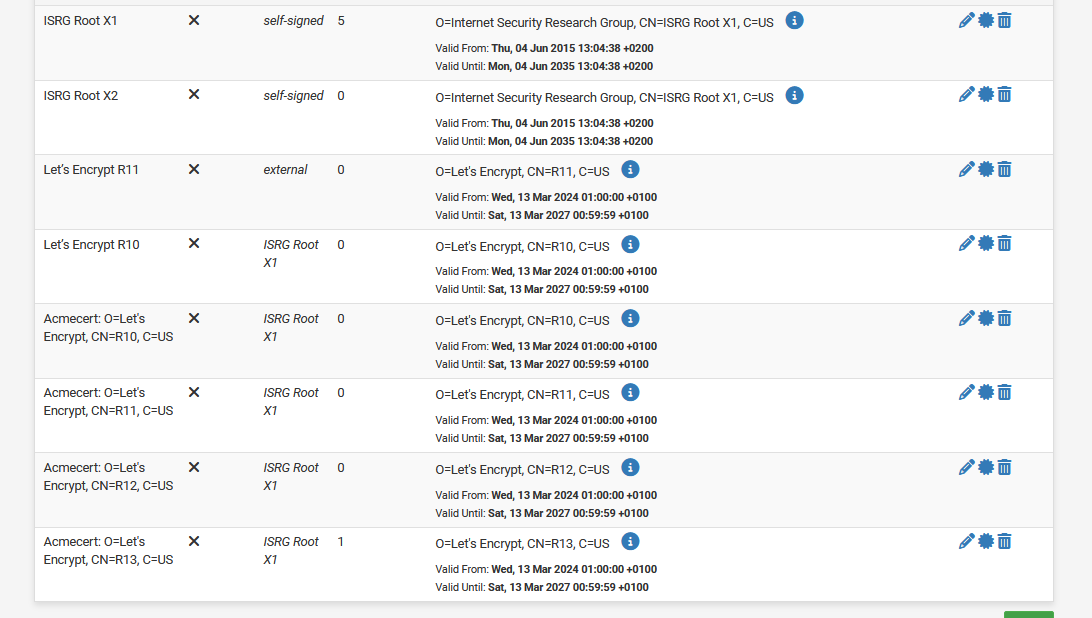Export the Acmecert CN=R10 certificate authority

coord(986,318)
